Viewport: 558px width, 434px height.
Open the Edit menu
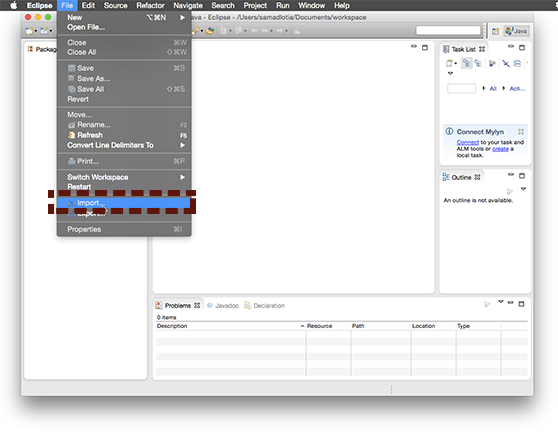coord(88,5)
